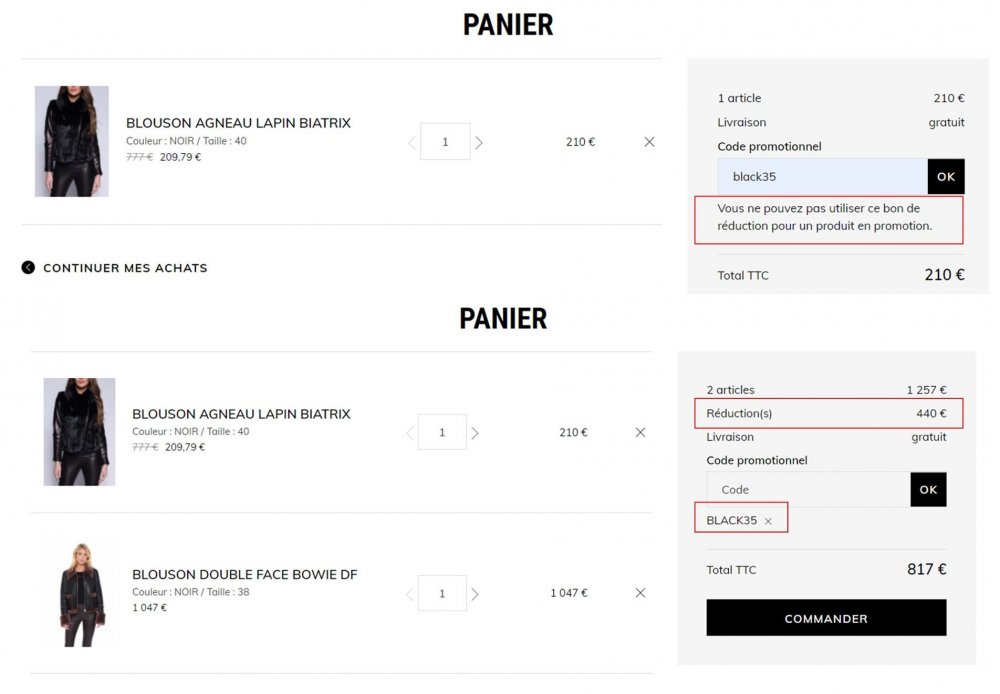
Task: Increase quantity in the upper cart's Biatrix row
Action: (x=479, y=142)
